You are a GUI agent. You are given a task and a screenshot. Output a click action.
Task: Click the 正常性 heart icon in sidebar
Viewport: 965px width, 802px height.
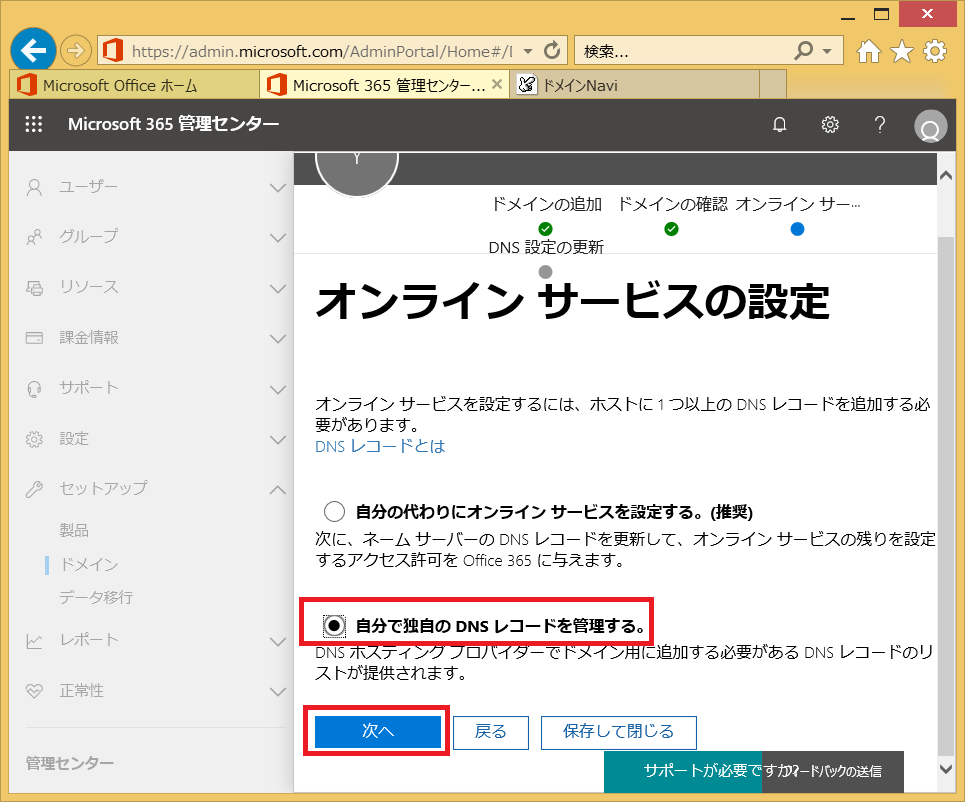pyautogui.click(x=34, y=691)
